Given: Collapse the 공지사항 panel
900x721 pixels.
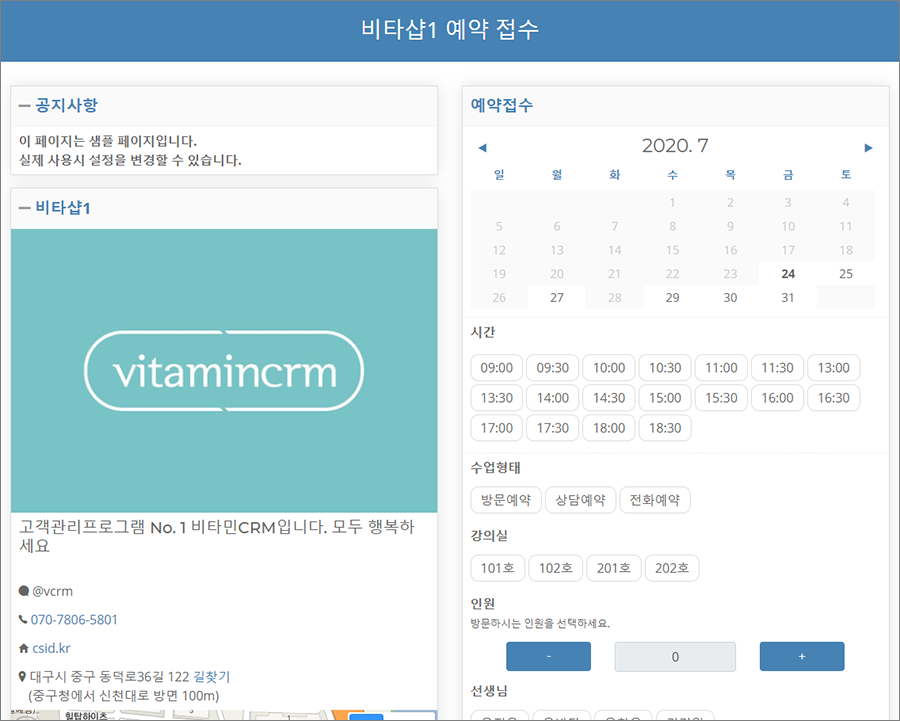Looking at the screenshot, I should coord(24,106).
